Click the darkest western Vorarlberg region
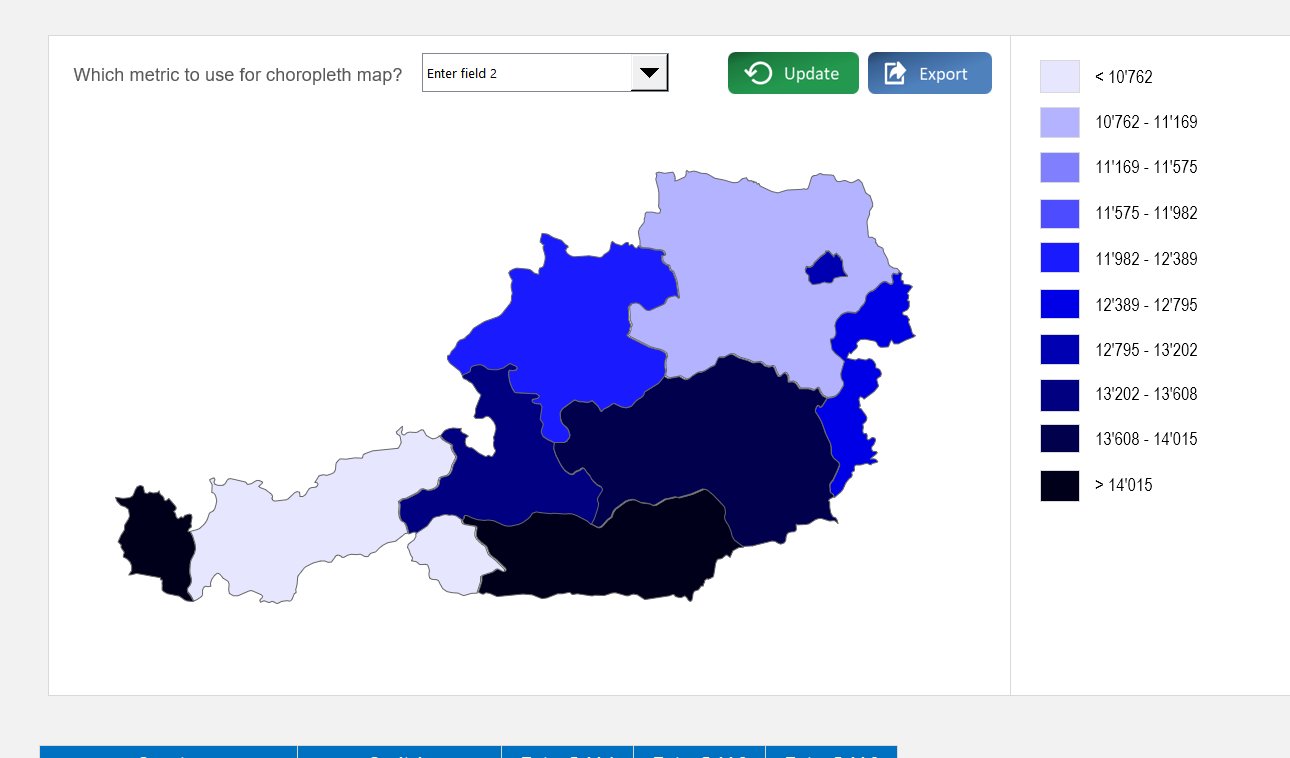 150,540
